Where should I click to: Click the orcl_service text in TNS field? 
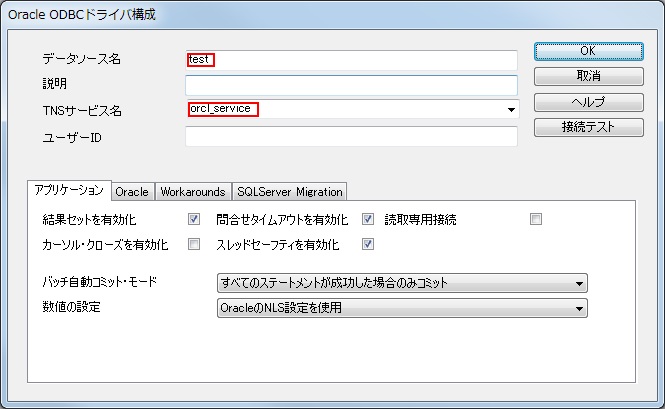click(221, 109)
